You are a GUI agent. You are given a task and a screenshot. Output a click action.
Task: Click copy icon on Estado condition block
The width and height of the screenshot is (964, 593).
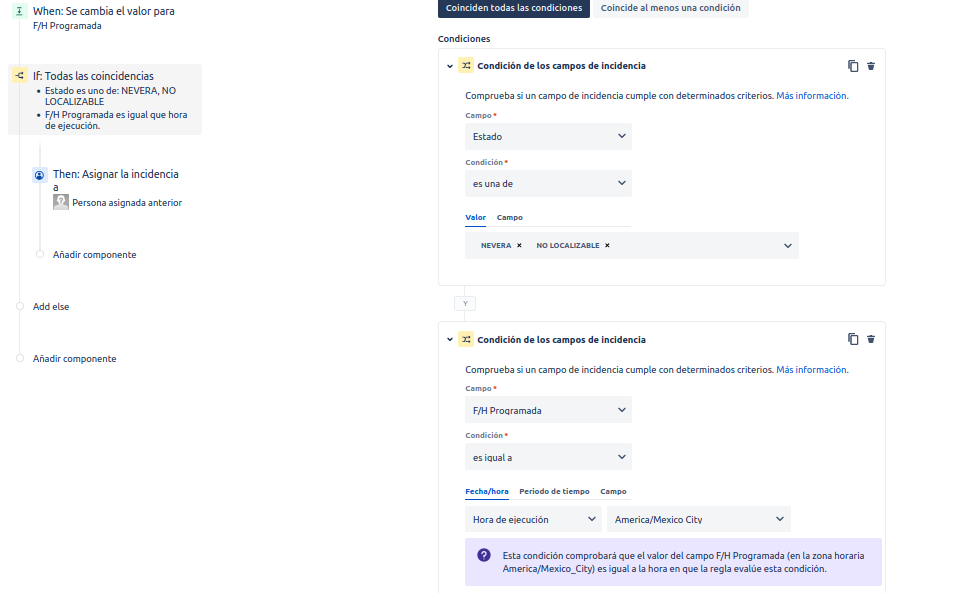pos(853,66)
